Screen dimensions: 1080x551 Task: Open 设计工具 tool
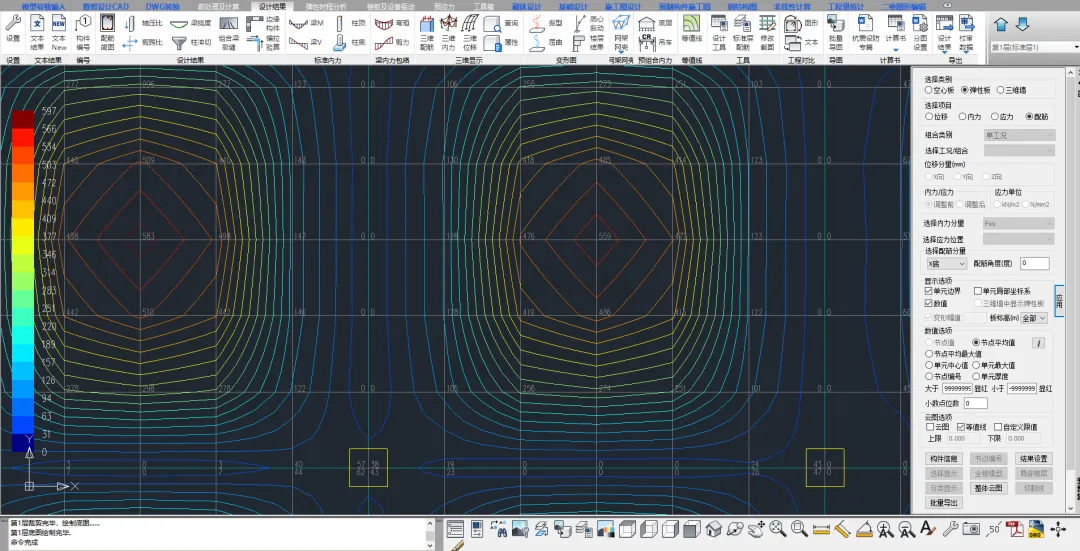[719, 32]
